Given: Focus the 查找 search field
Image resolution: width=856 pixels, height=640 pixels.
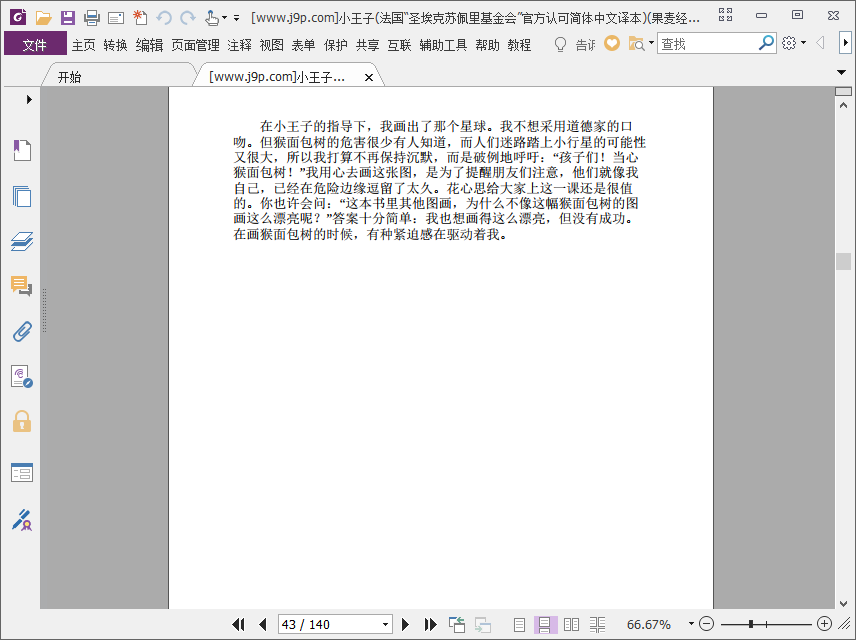Looking at the screenshot, I should tap(708, 44).
